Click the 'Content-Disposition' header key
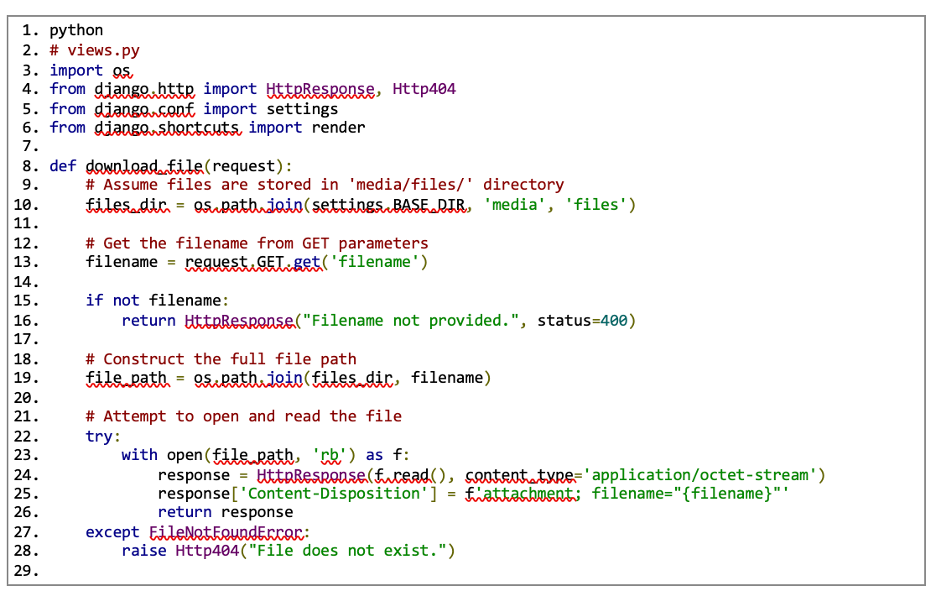936x592 pixels. tap(334, 494)
